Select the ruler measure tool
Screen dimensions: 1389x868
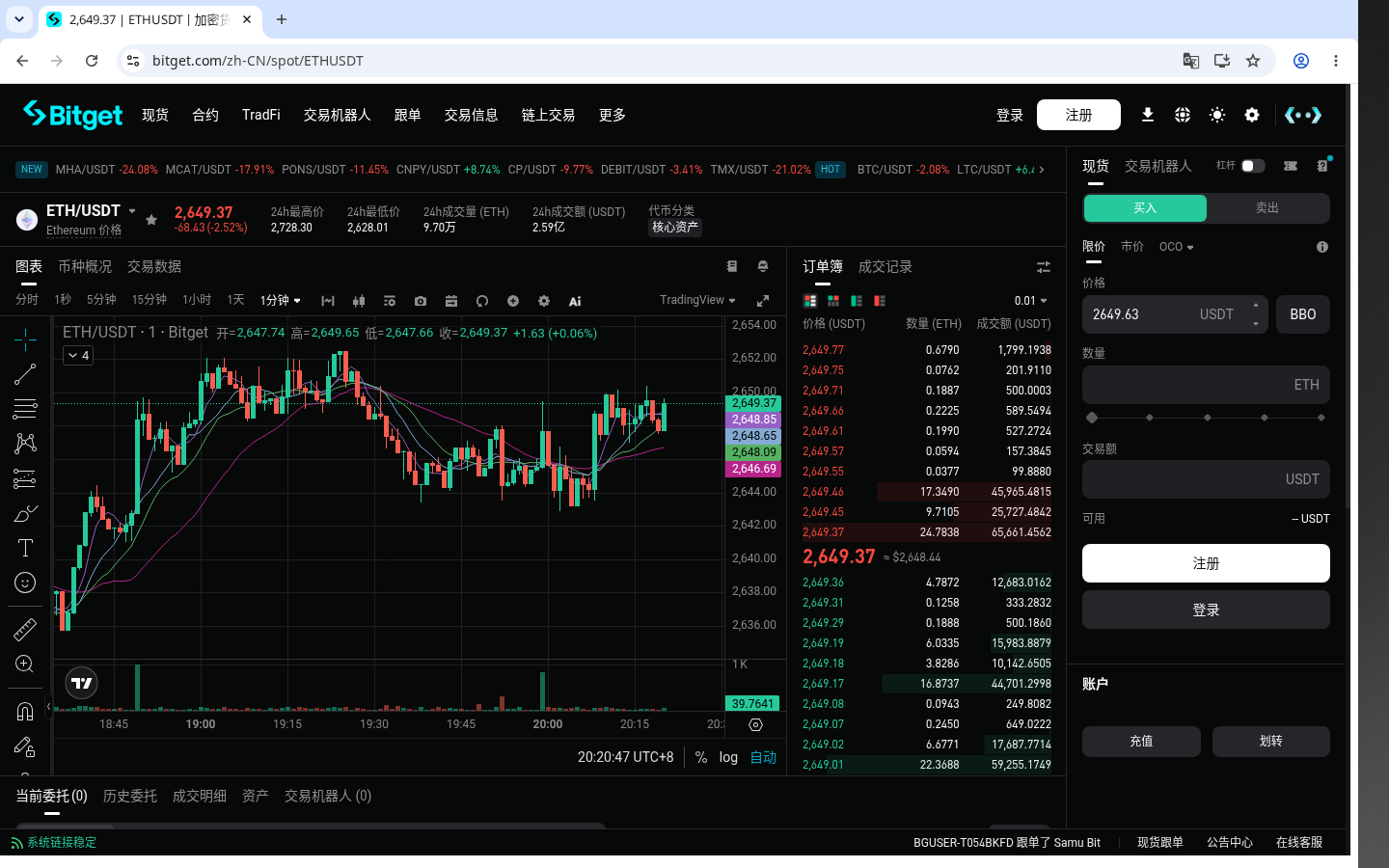(x=25, y=629)
